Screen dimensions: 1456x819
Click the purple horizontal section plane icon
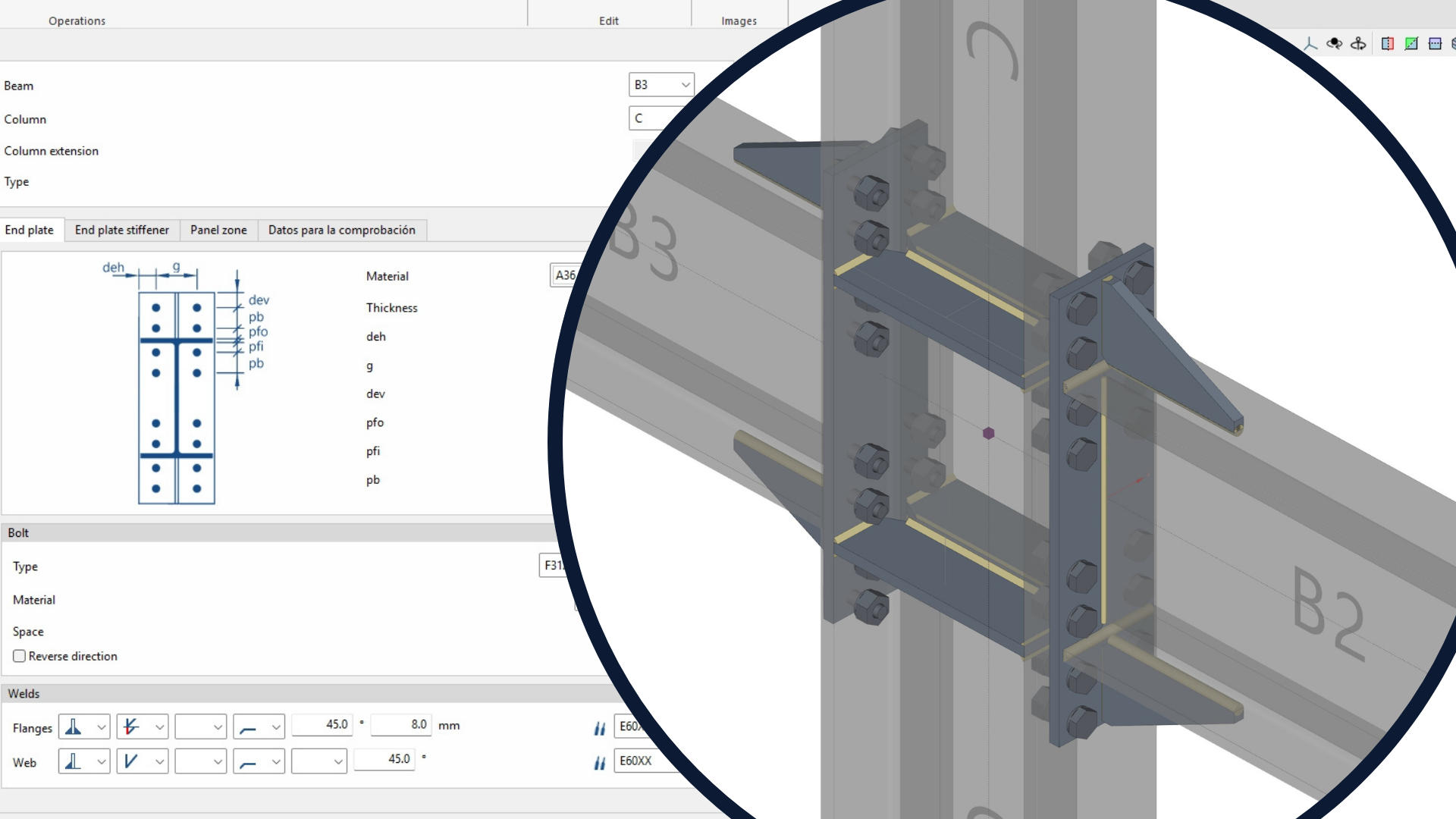tap(1435, 44)
